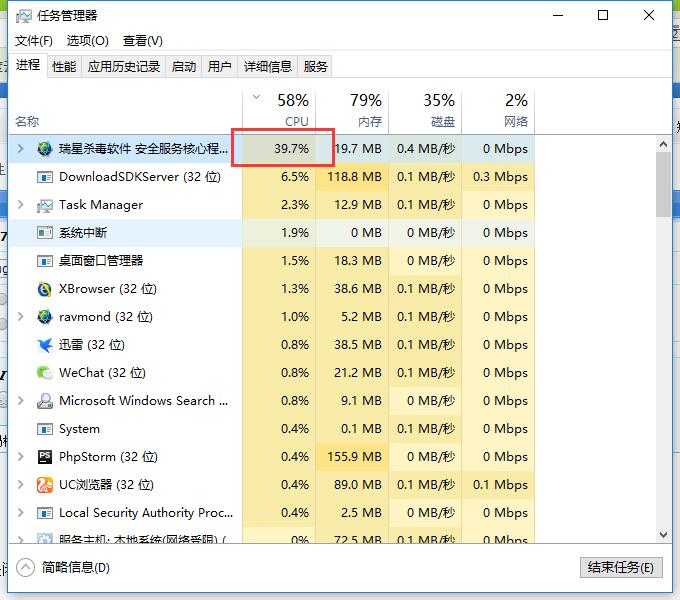The height and width of the screenshot is (600, 680).
Task: Click the WeChat process icon
Action: 45,373
